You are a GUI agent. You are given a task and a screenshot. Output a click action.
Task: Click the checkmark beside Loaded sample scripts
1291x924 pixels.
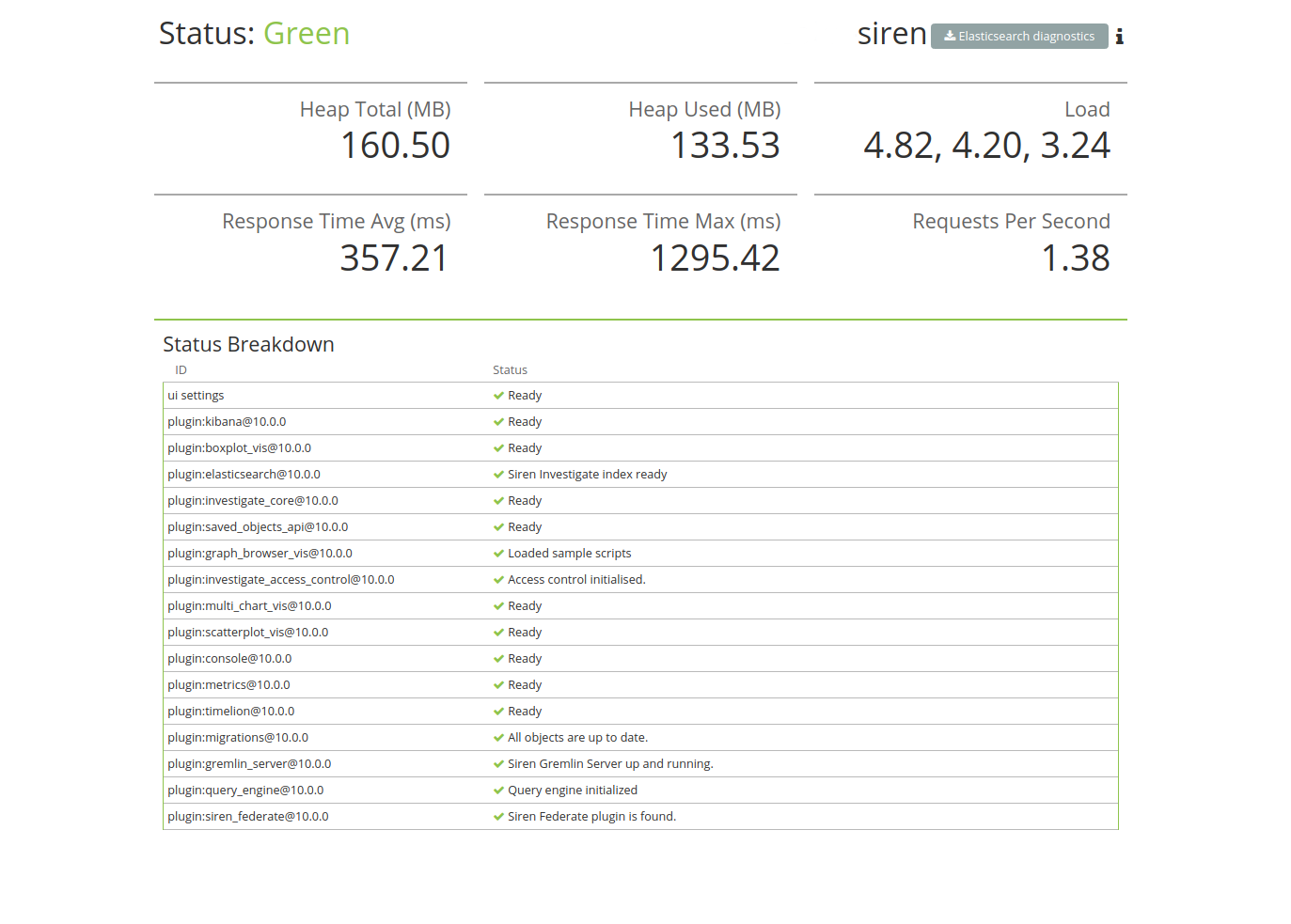497,553
